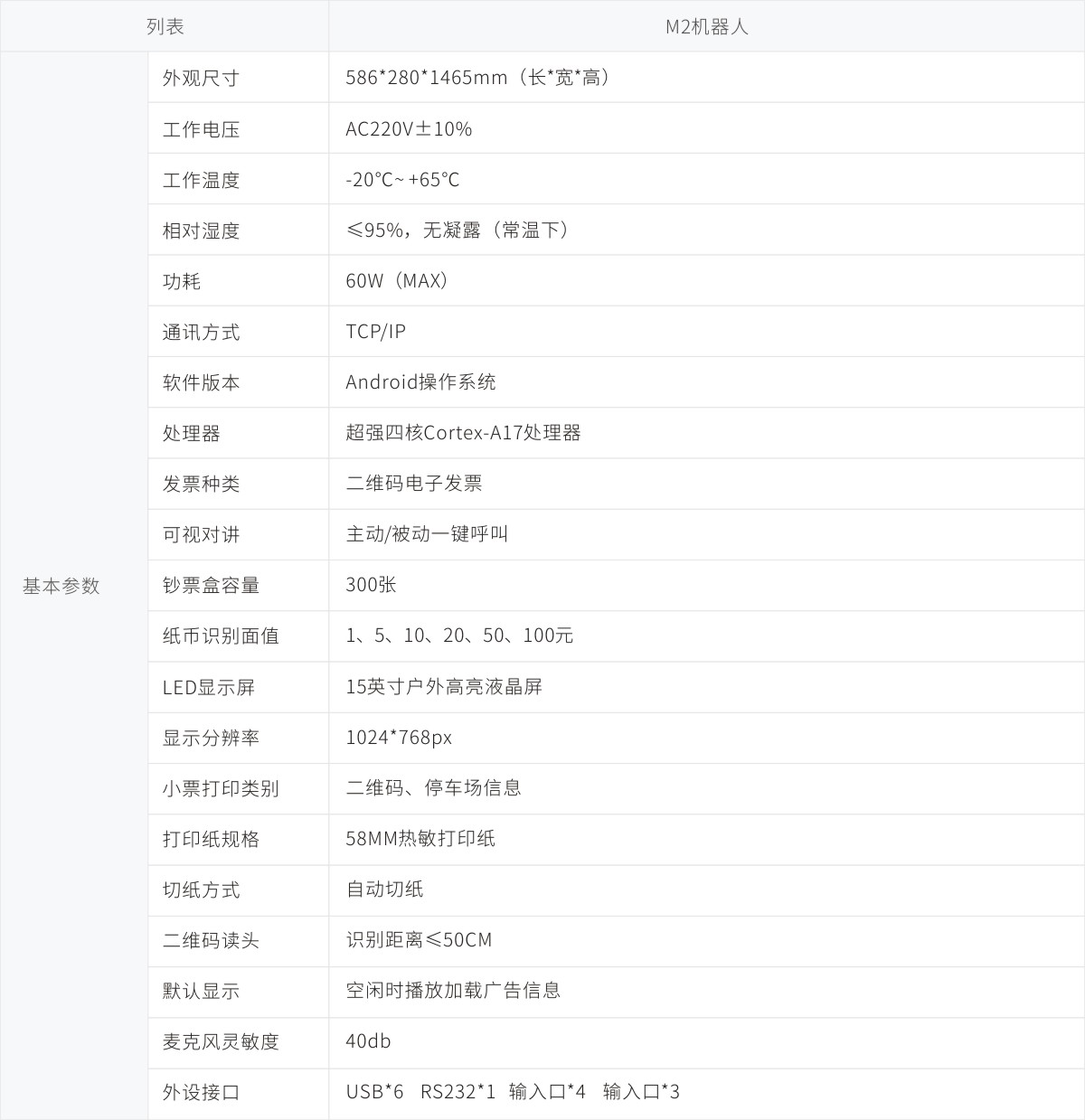Click the 处理器 row label
The width and height of the screenshot is (1085, 1120).
click(191, 433)
